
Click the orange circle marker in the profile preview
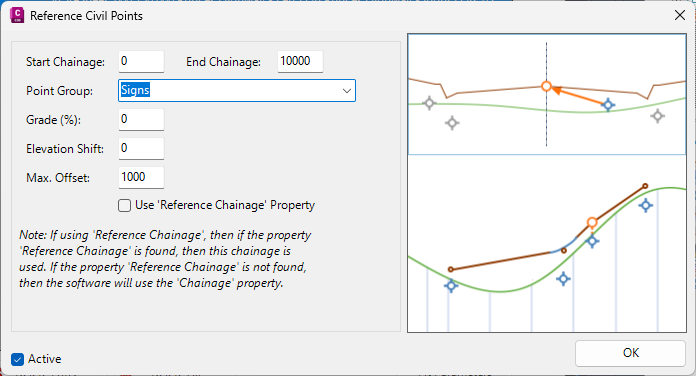coord(592,222)
